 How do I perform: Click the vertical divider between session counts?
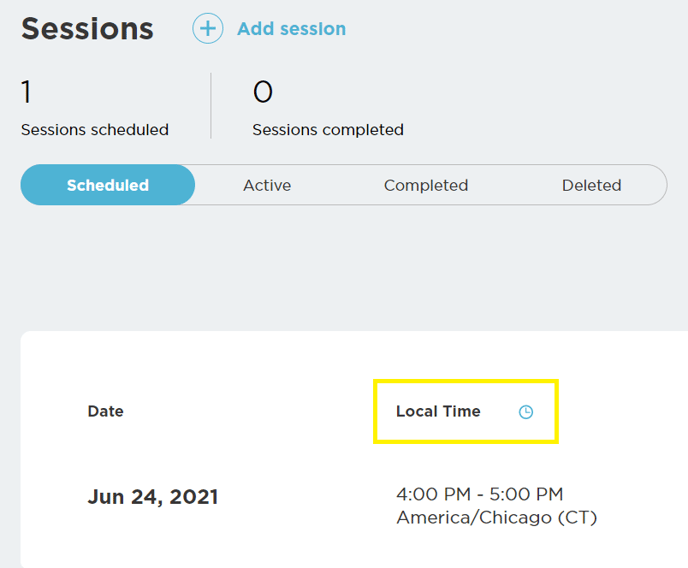tap(211, 105)
